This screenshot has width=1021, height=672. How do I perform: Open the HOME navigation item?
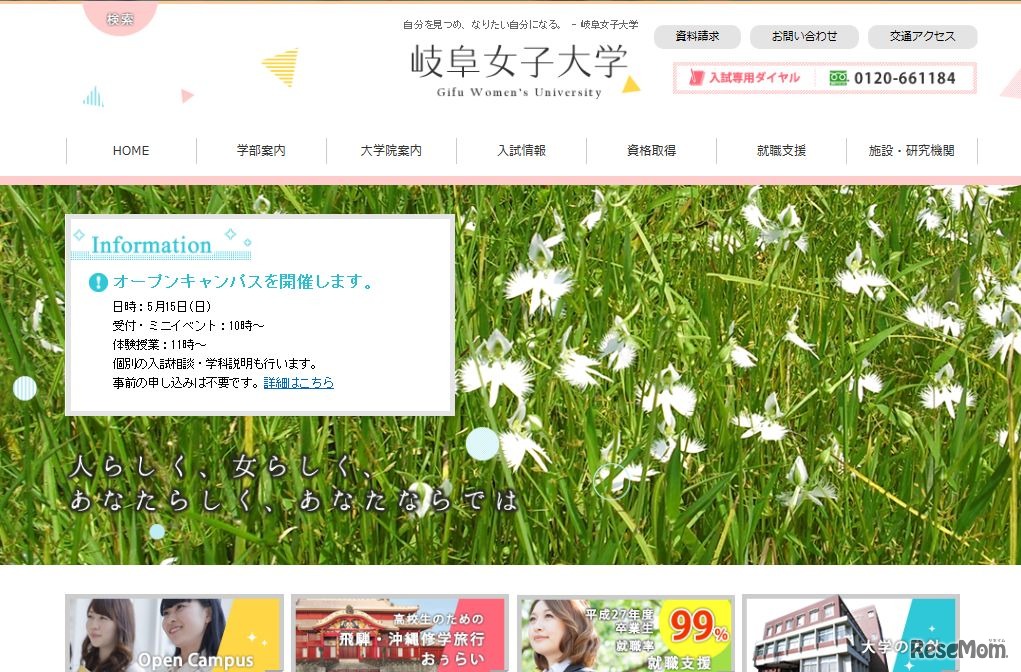pos(130,150)
